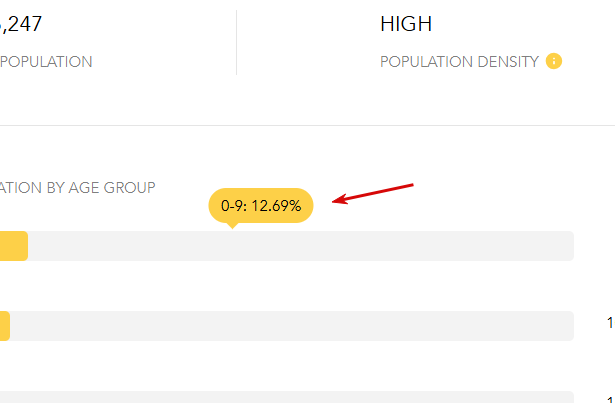Click gray track of first age bar
The image size is (615, 403).
(300, 246)
